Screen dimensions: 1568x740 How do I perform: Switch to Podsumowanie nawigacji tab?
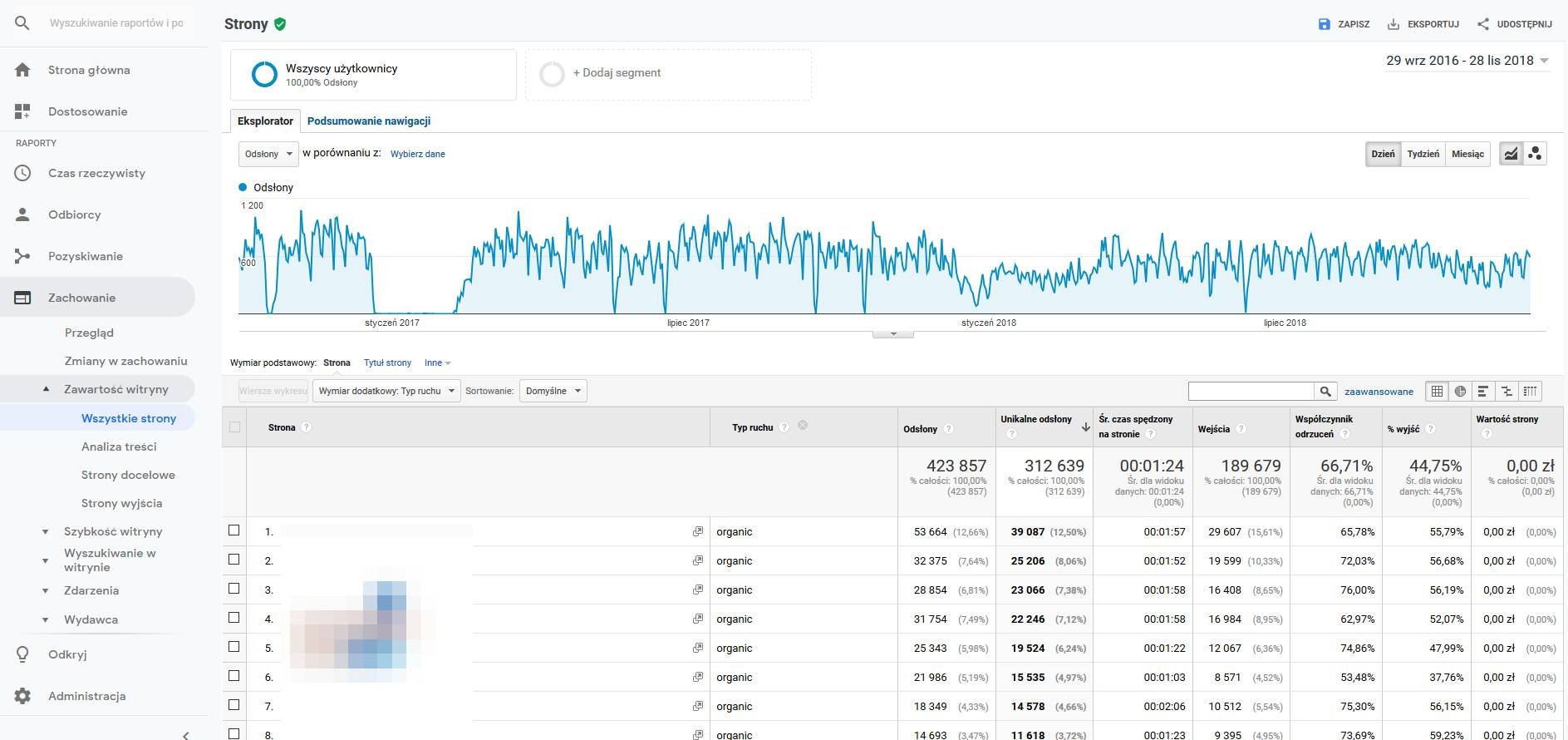368,121
